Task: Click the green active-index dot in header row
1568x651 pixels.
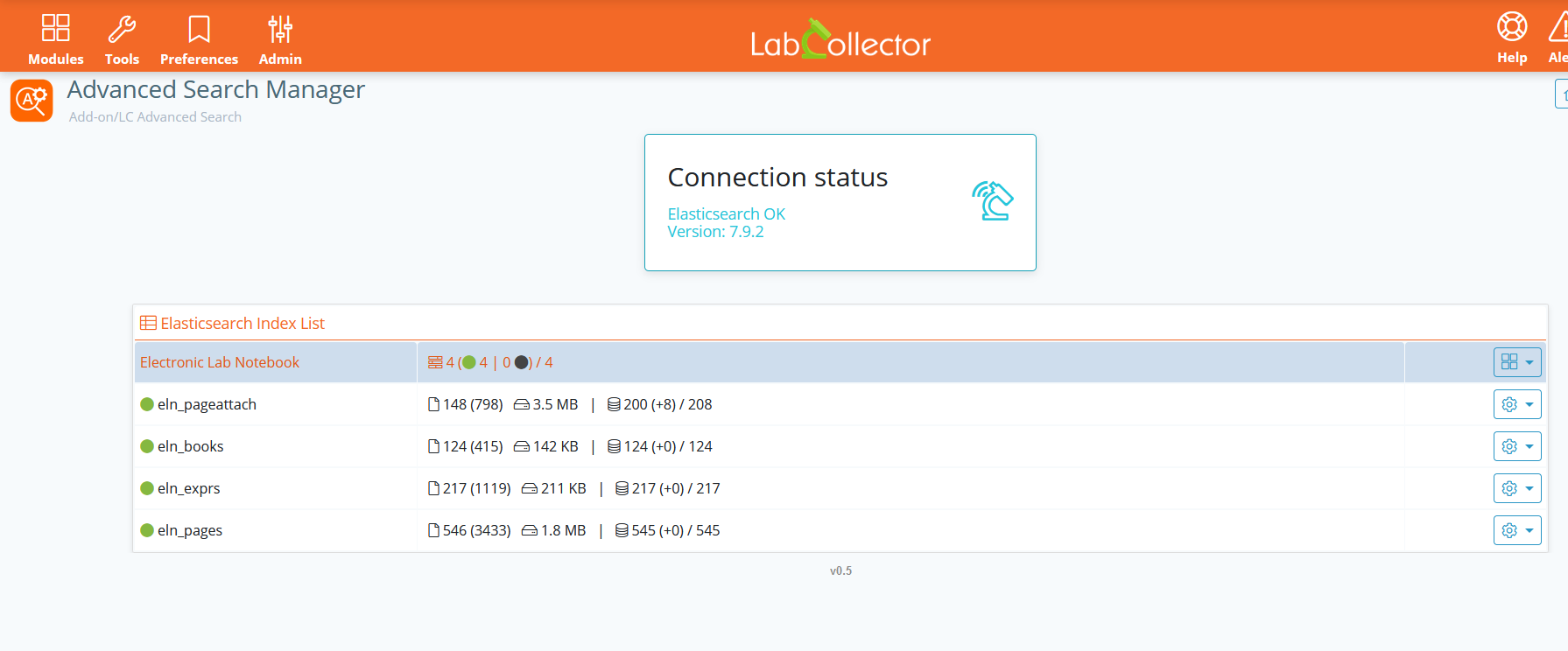Action: tap(469, 362)
